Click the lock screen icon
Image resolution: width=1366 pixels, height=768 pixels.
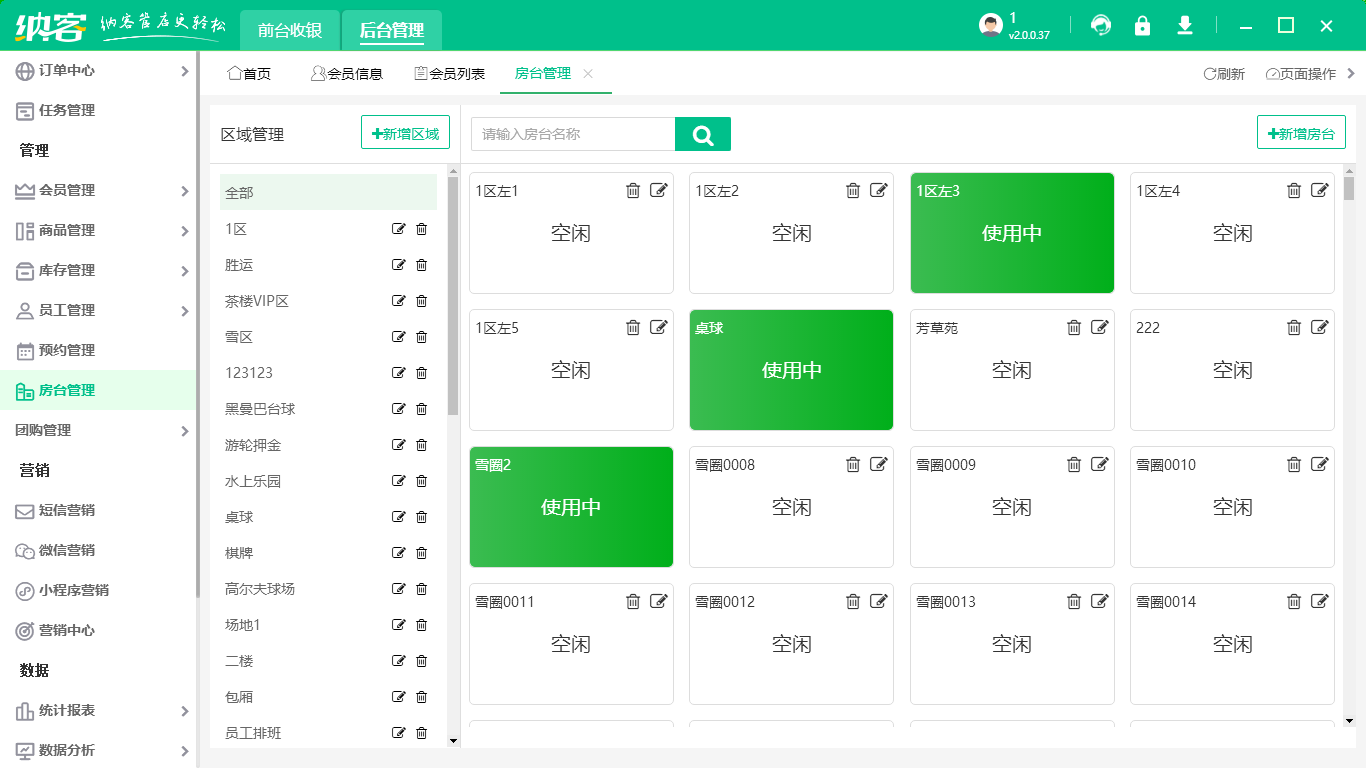click(1142, 26)
